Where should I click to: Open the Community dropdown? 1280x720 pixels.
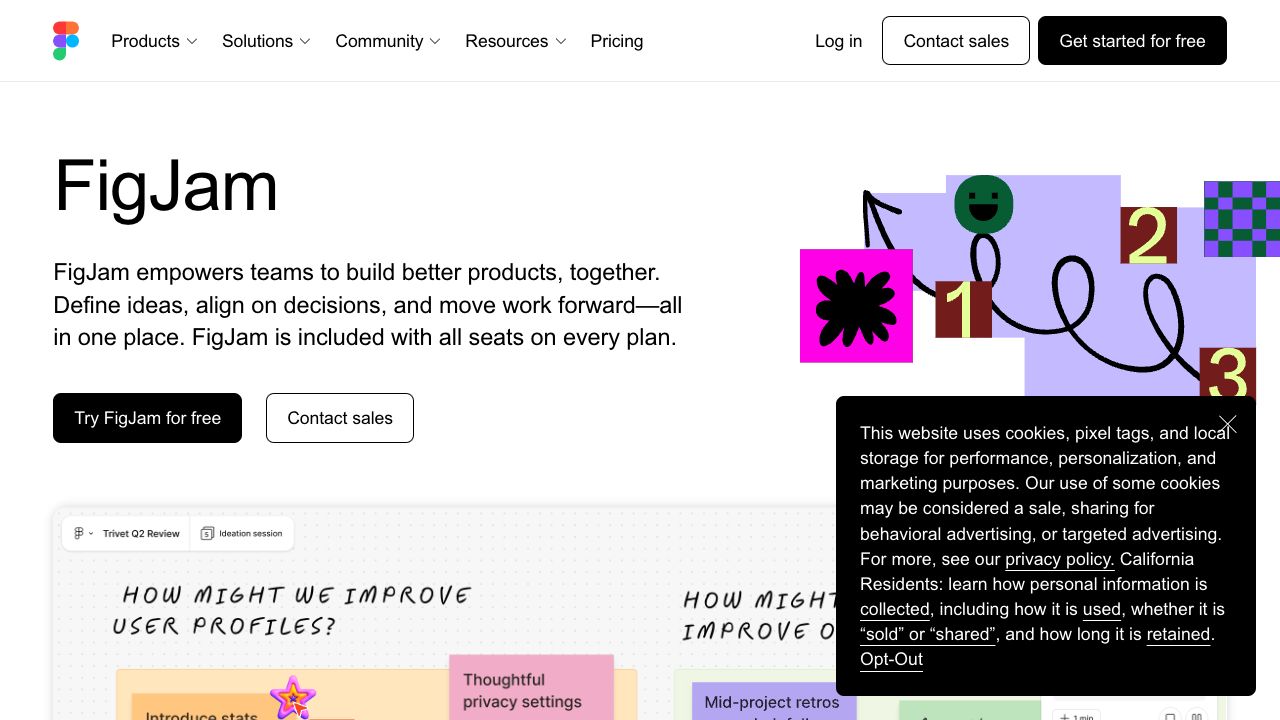pos(388,41)
